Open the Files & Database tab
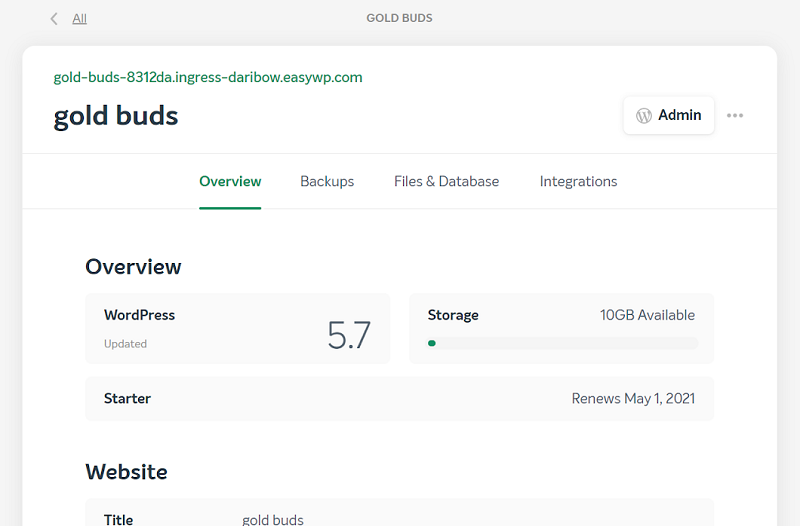The width and height of the screenshot is (800, 526). (446, 182)
